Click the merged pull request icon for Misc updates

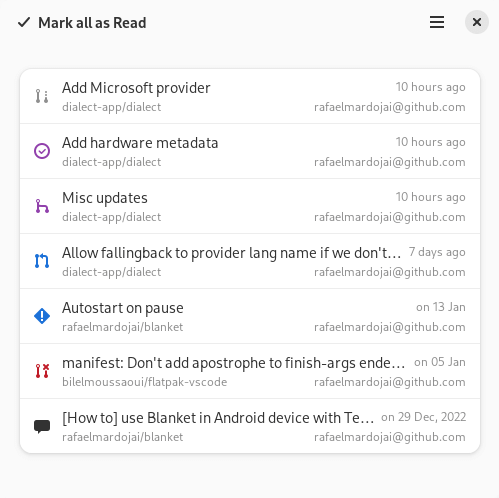[x=42, y=206]
